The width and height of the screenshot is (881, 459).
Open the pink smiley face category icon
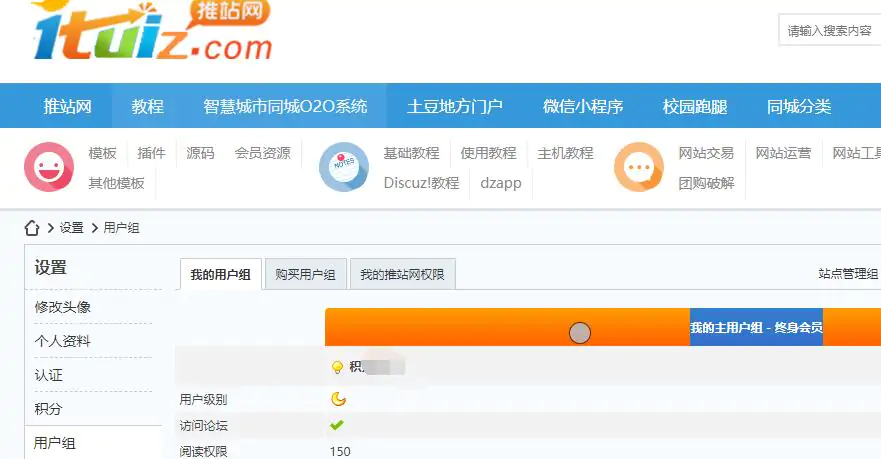(49, 167)
